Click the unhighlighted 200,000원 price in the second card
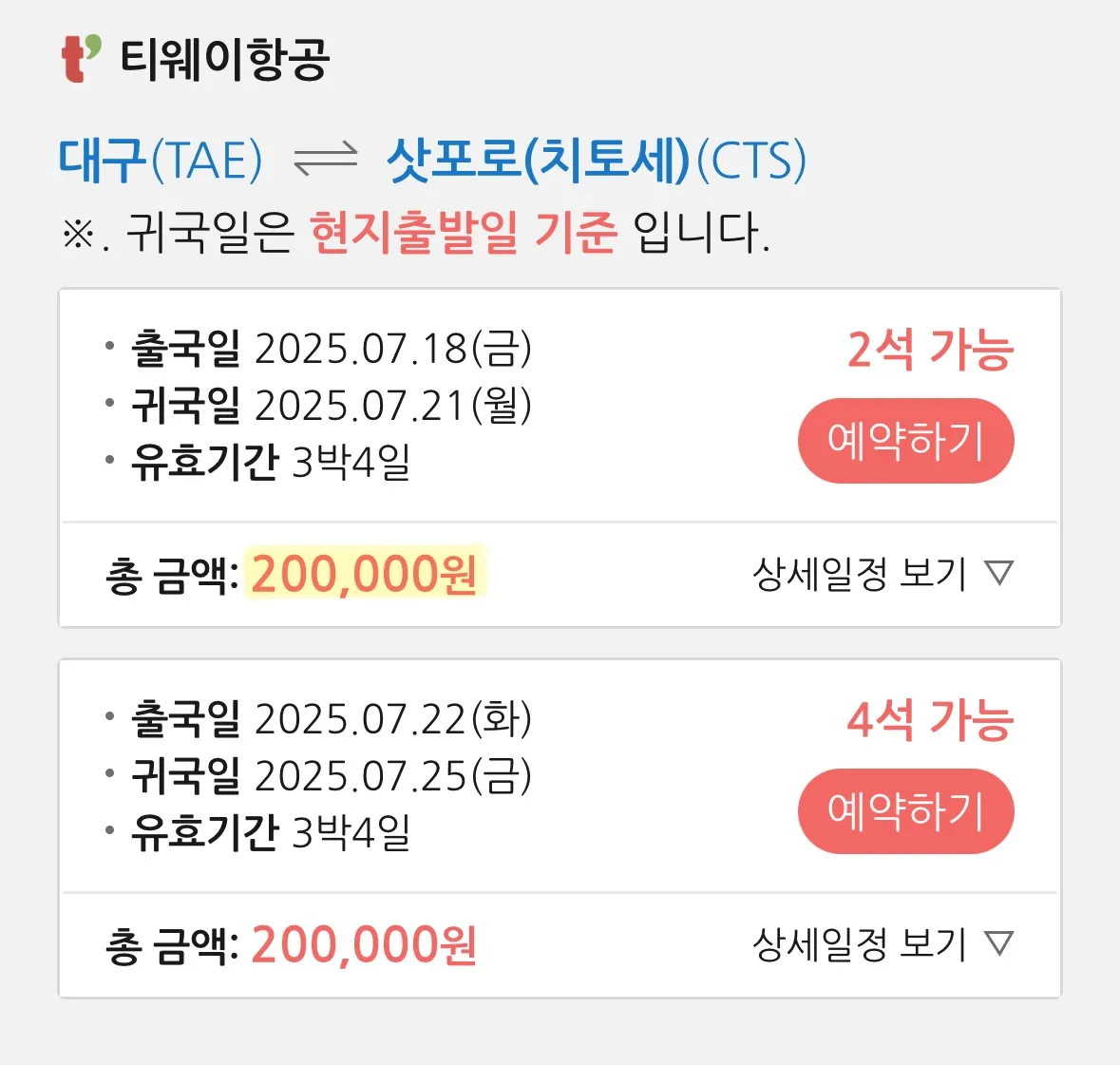The width and height of the screenshot is (1120, 1065). tap(365, 944)
